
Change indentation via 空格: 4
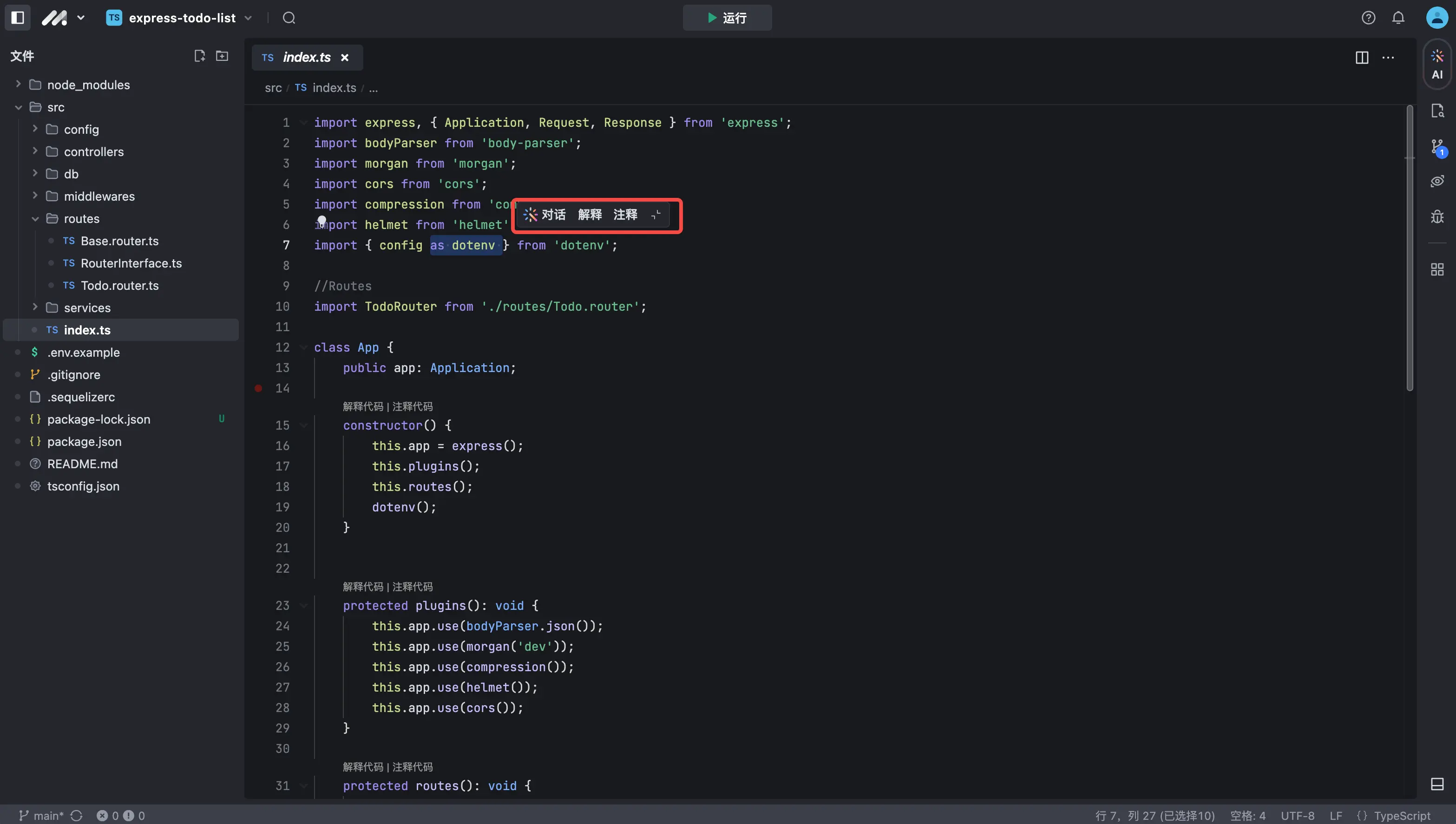coord(1247,816)
